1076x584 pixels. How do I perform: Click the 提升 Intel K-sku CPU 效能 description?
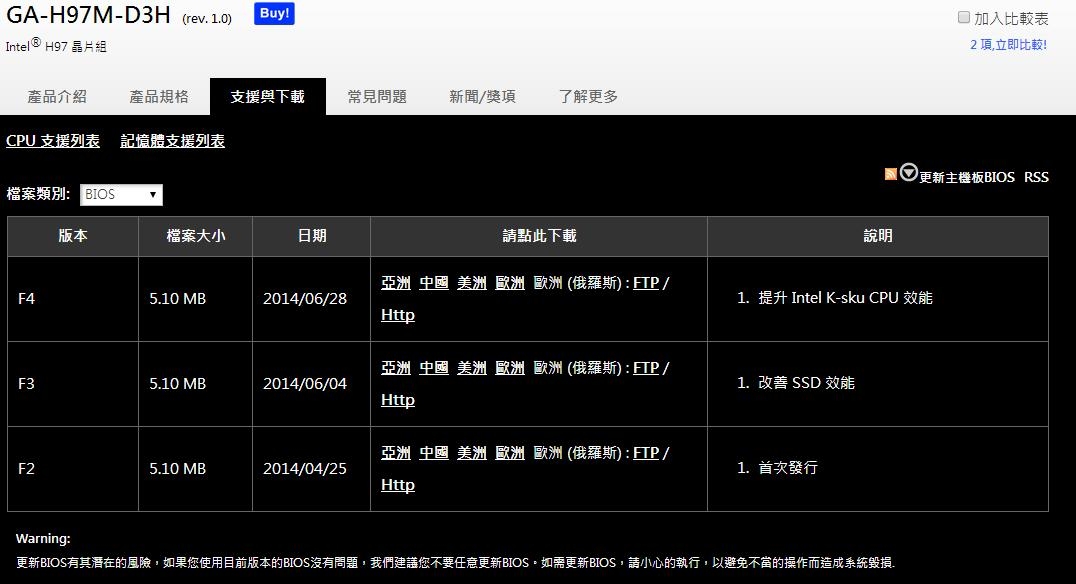point(845,298)
